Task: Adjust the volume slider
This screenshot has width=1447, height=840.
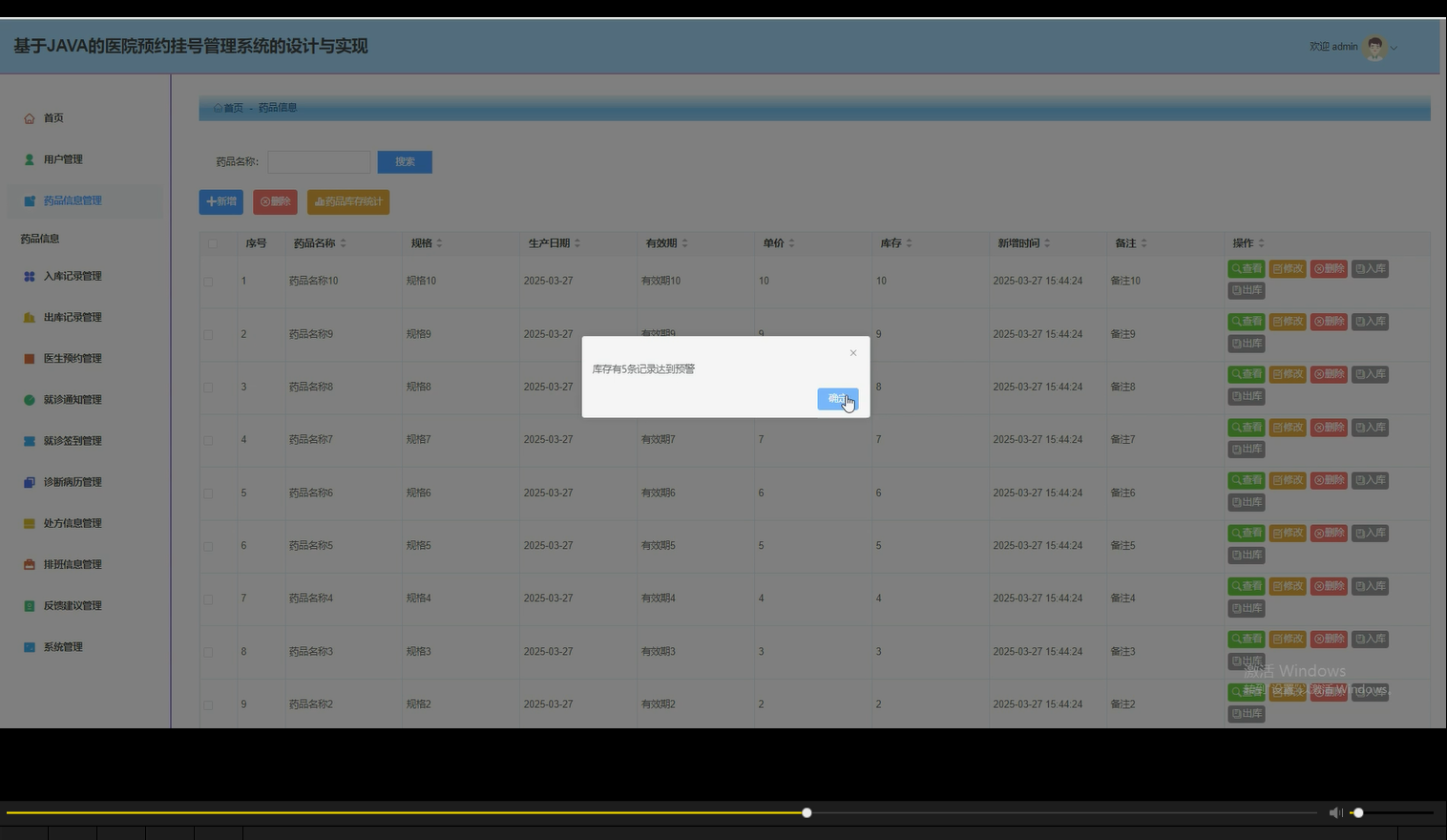Action: (1392, 813)
